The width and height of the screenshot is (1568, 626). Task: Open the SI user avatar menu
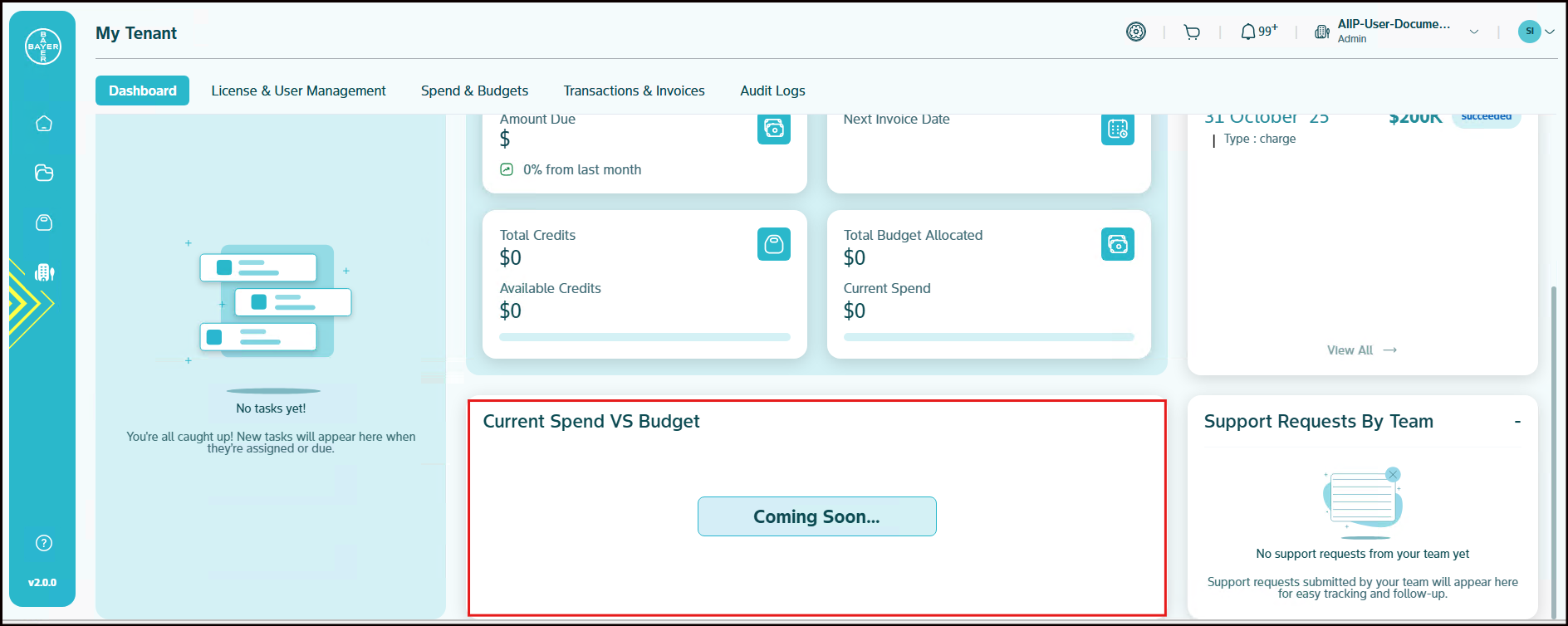tap(1536, 32)
